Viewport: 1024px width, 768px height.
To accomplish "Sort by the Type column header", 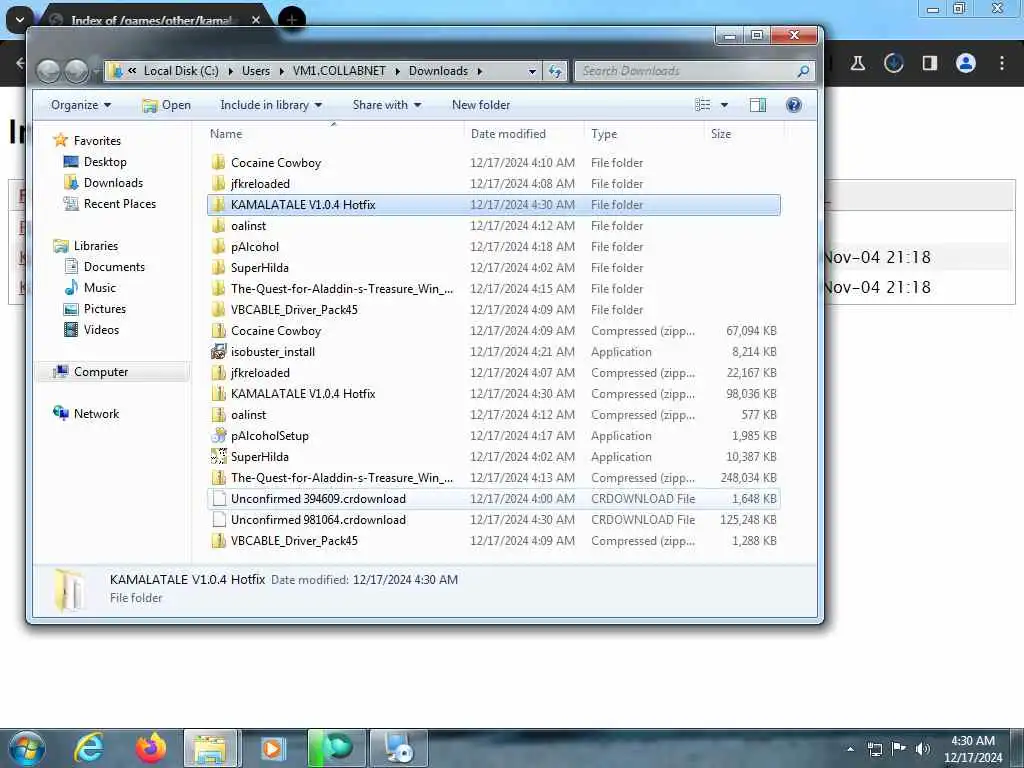I will tap(645, 134).
